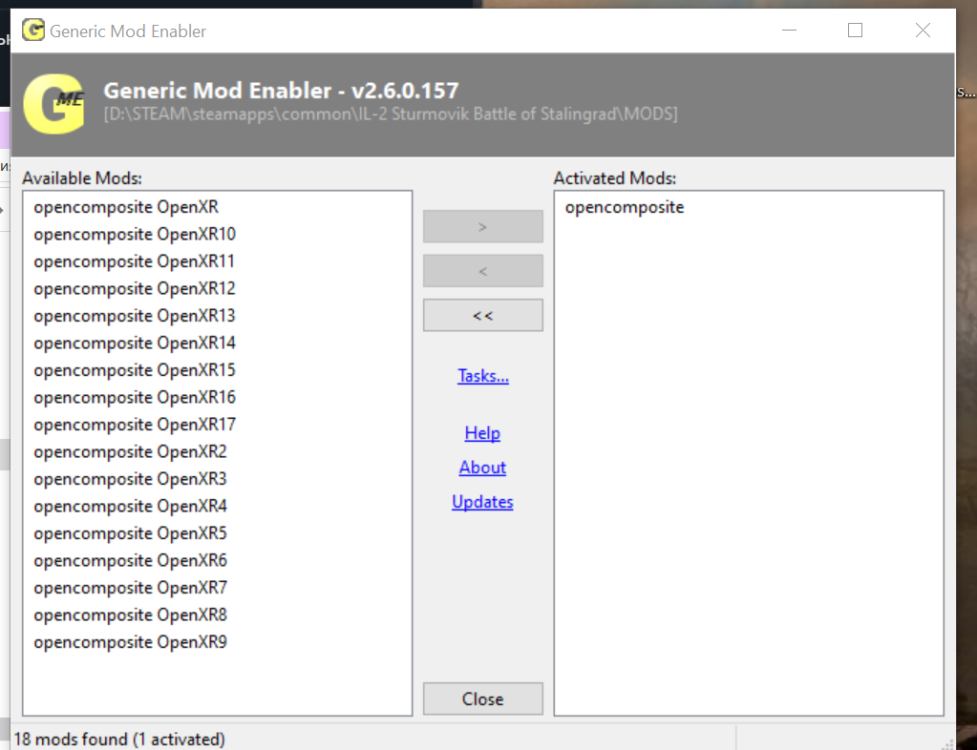This screenshot has width=977, height=750.
Task: Click the Close button
Action: (483, 699)
